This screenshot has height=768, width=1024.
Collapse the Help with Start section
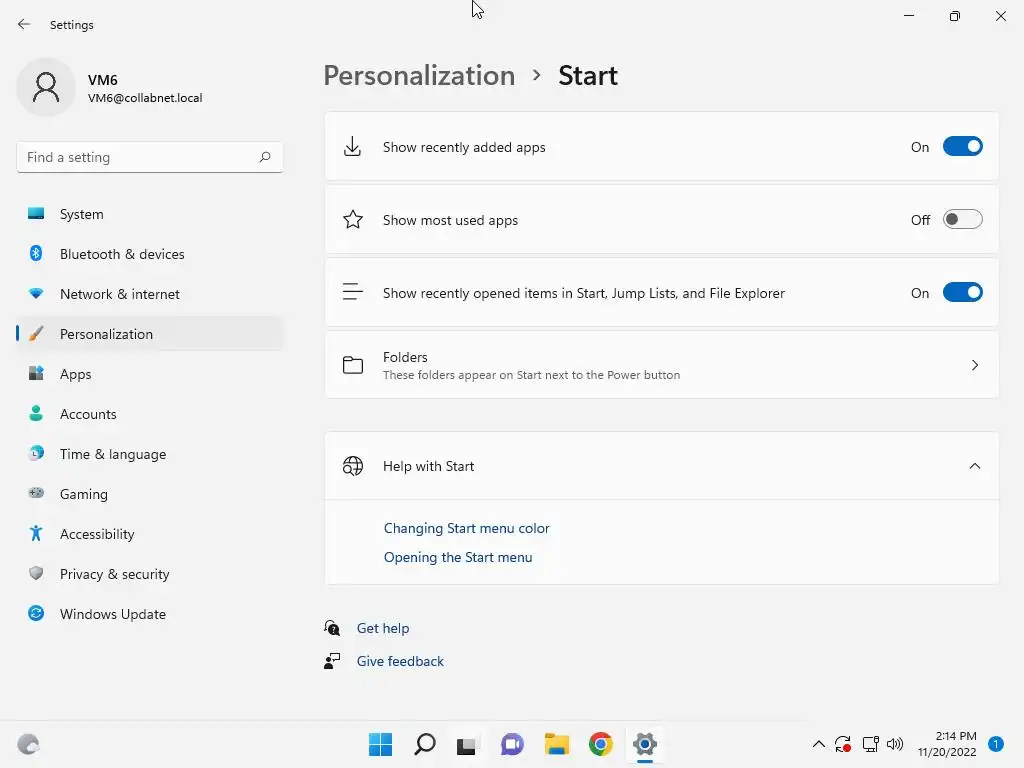974,466
